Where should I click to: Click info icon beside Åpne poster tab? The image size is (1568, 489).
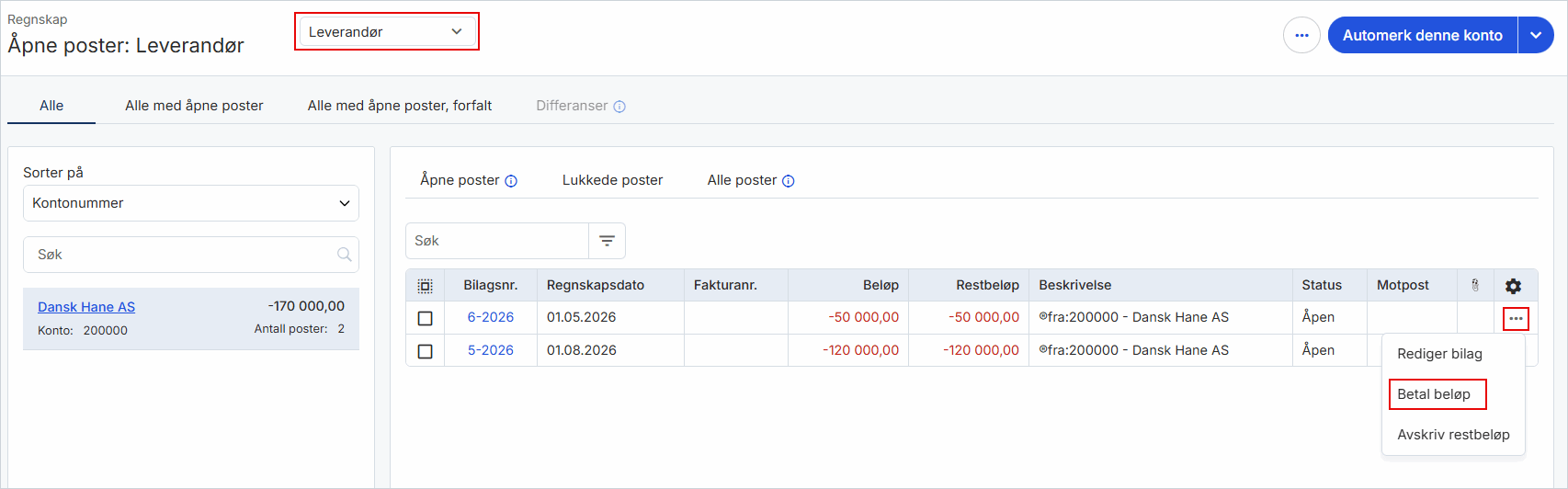(x=511, y=181)
